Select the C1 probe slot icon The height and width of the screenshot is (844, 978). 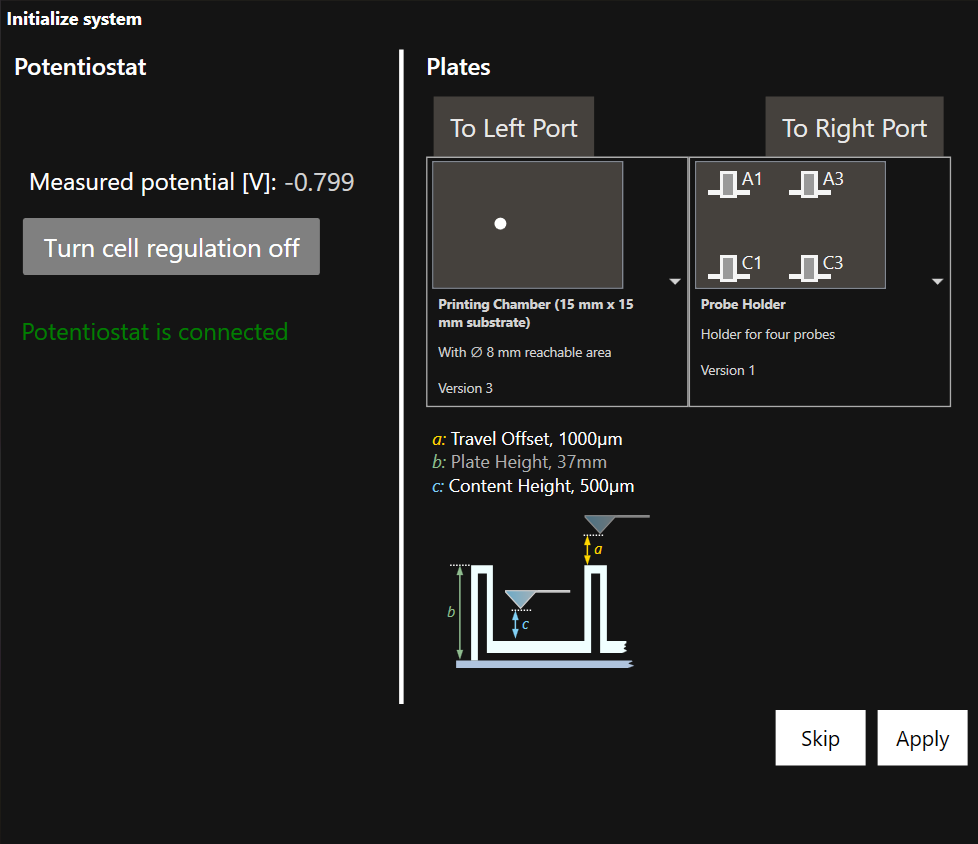coord(728,266)
